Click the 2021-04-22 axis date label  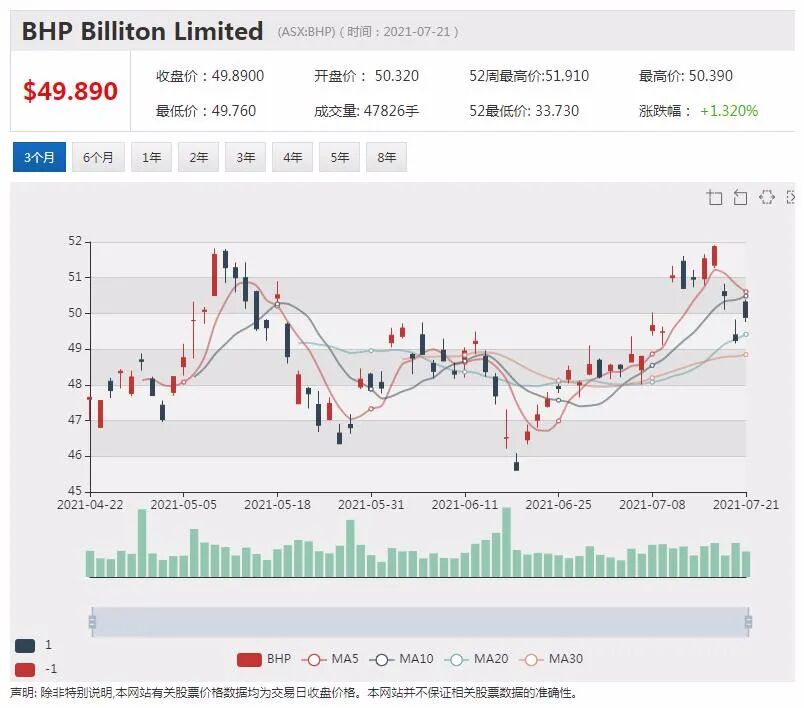90,504
